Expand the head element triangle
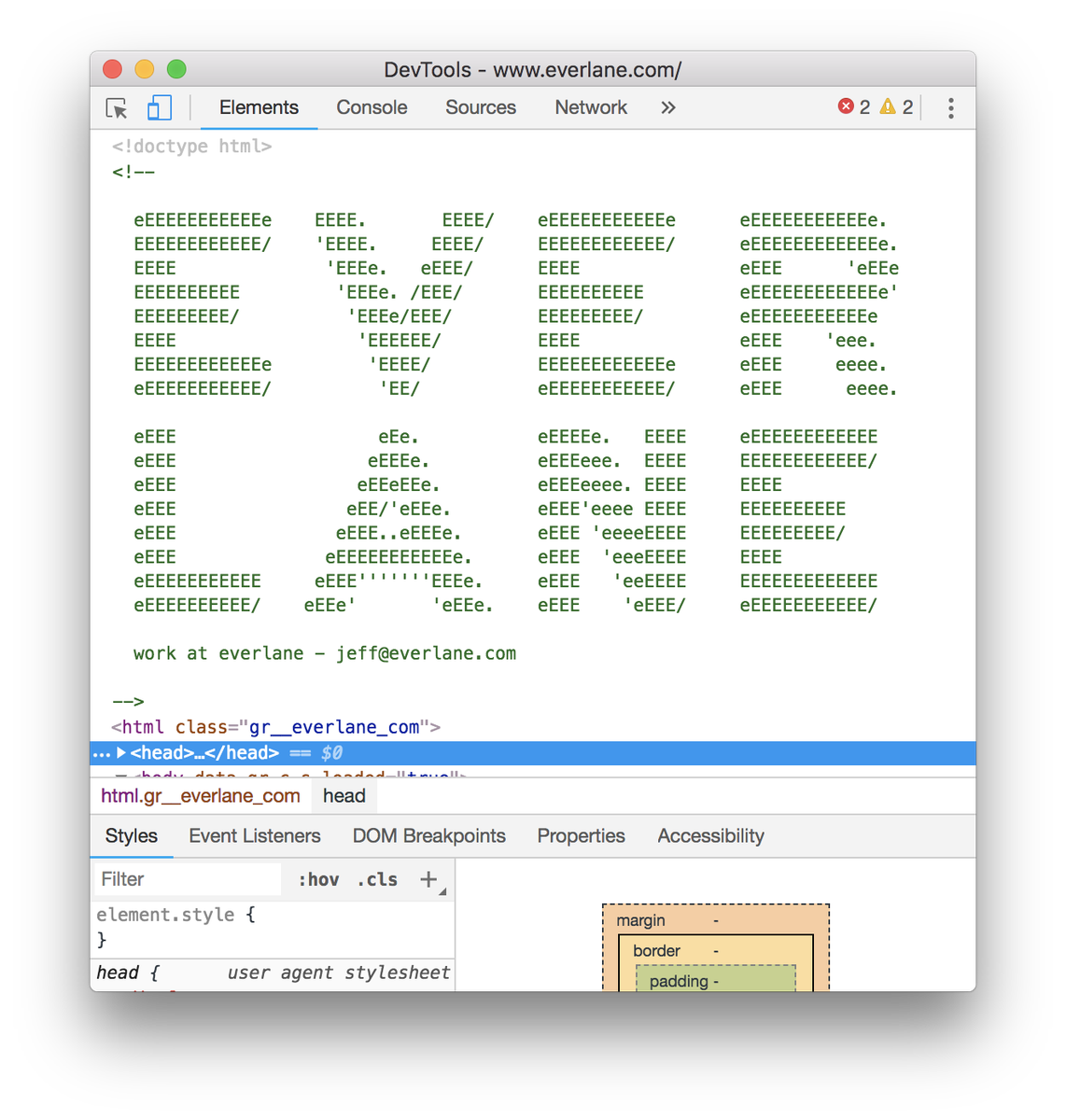Screen dimensions: 1066x1120 (x=121, y=753)
